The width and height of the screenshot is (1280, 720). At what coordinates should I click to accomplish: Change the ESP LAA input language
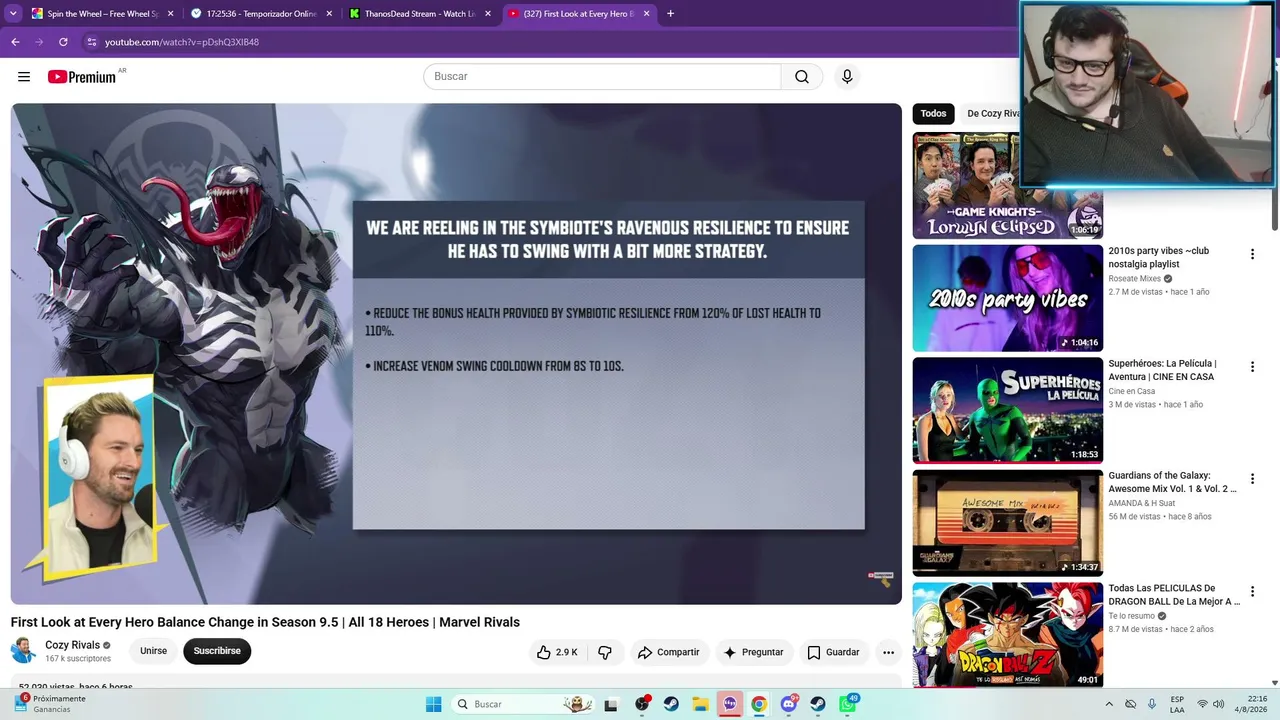tap(1177, 704)
